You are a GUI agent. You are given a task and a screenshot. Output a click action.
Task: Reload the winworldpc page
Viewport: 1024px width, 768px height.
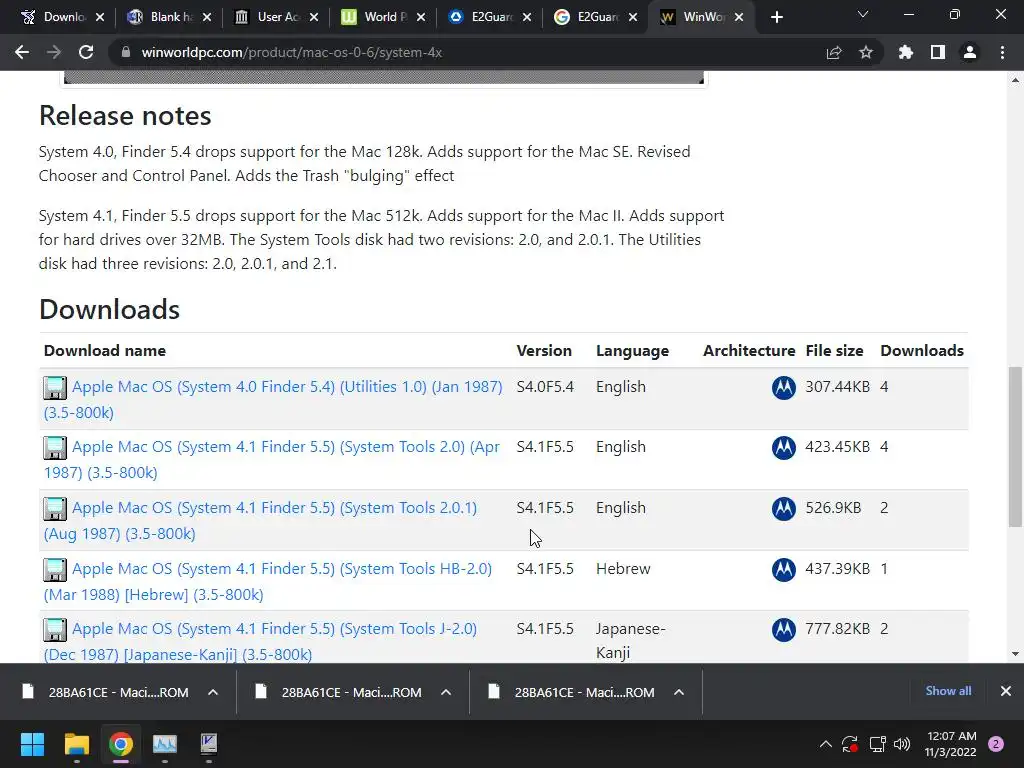coord(86,52)
